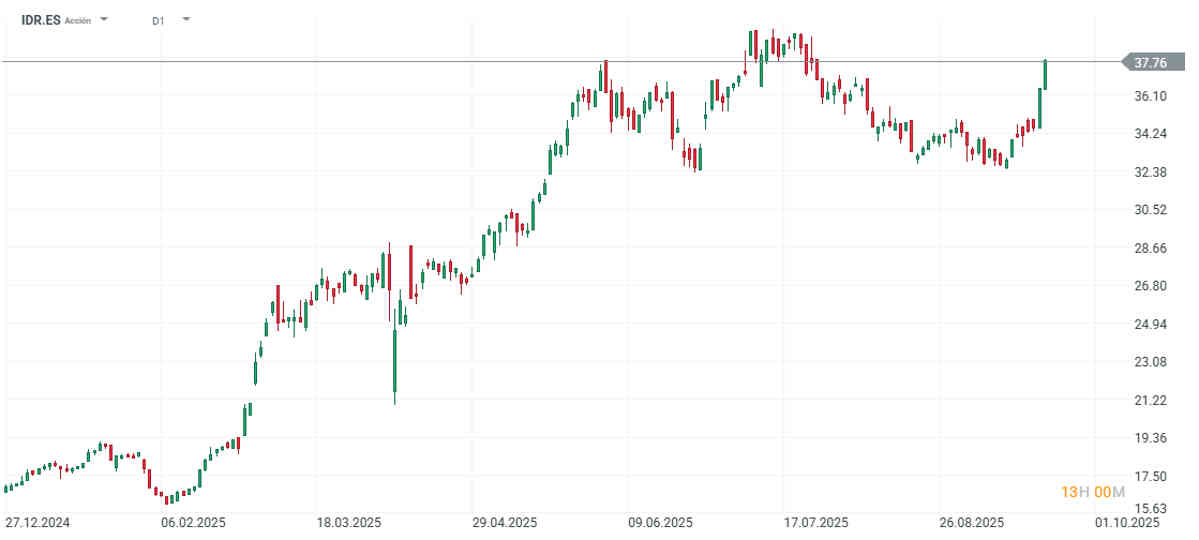Click the 26.80 price scale label
The height and width of the screenshot is (540, 1199).
(x=1150, y=286)
